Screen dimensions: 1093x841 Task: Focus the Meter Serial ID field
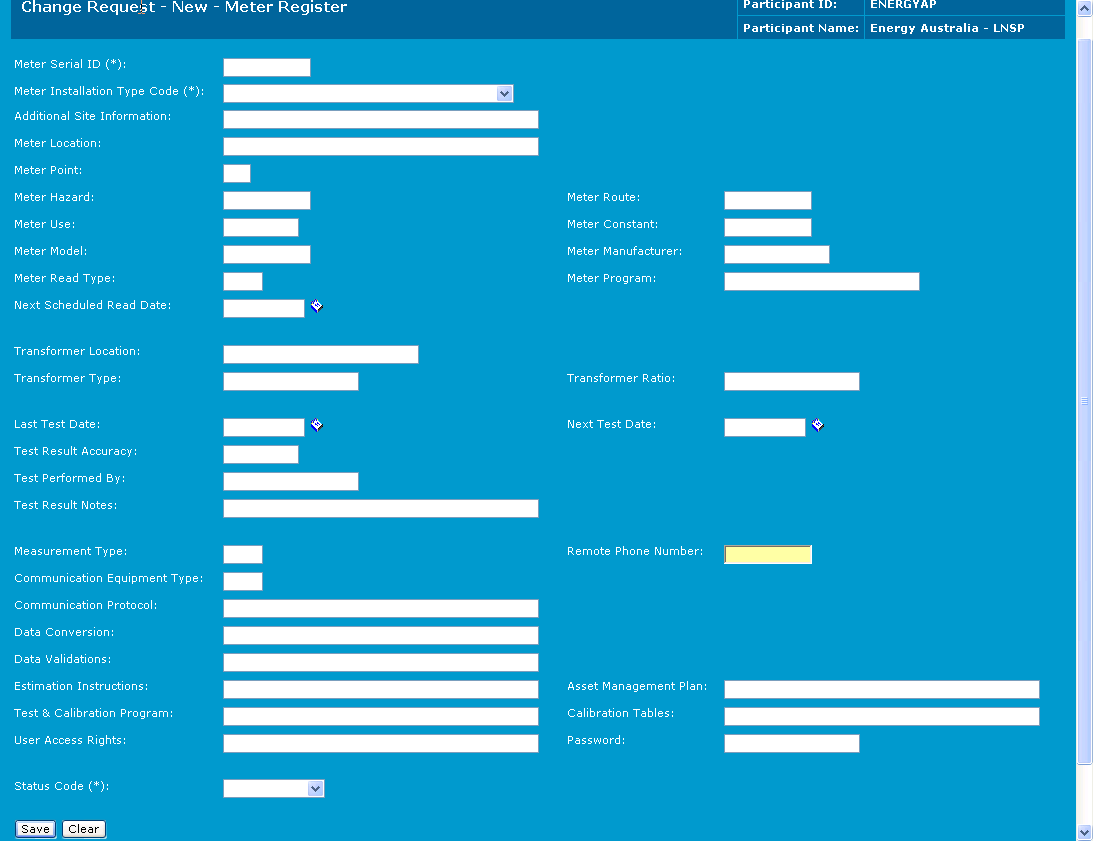(x=266, y=68)
